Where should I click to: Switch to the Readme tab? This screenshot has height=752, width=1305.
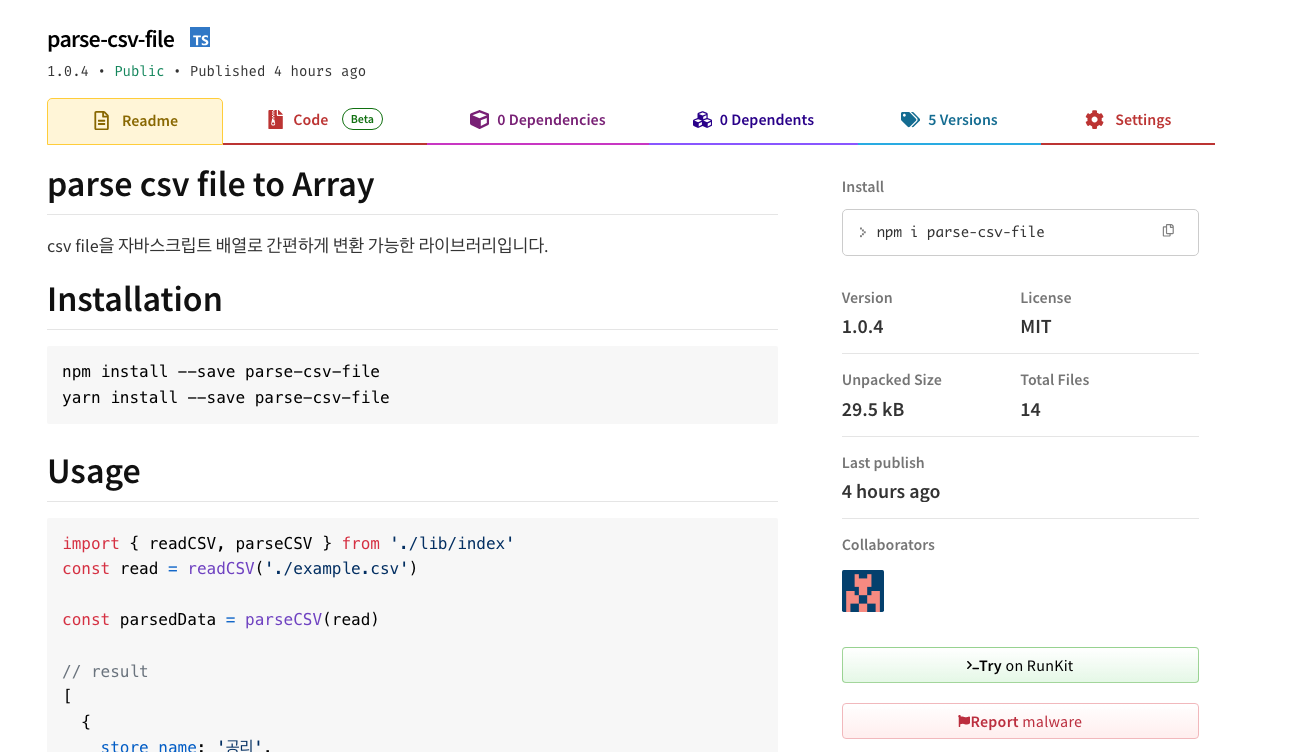tap(135, 121)
